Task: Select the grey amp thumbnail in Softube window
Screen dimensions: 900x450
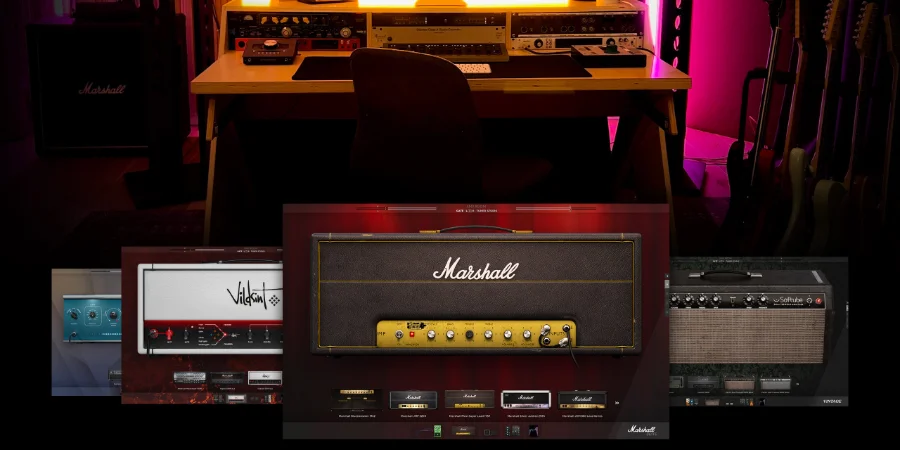Action: pos(775,385)
